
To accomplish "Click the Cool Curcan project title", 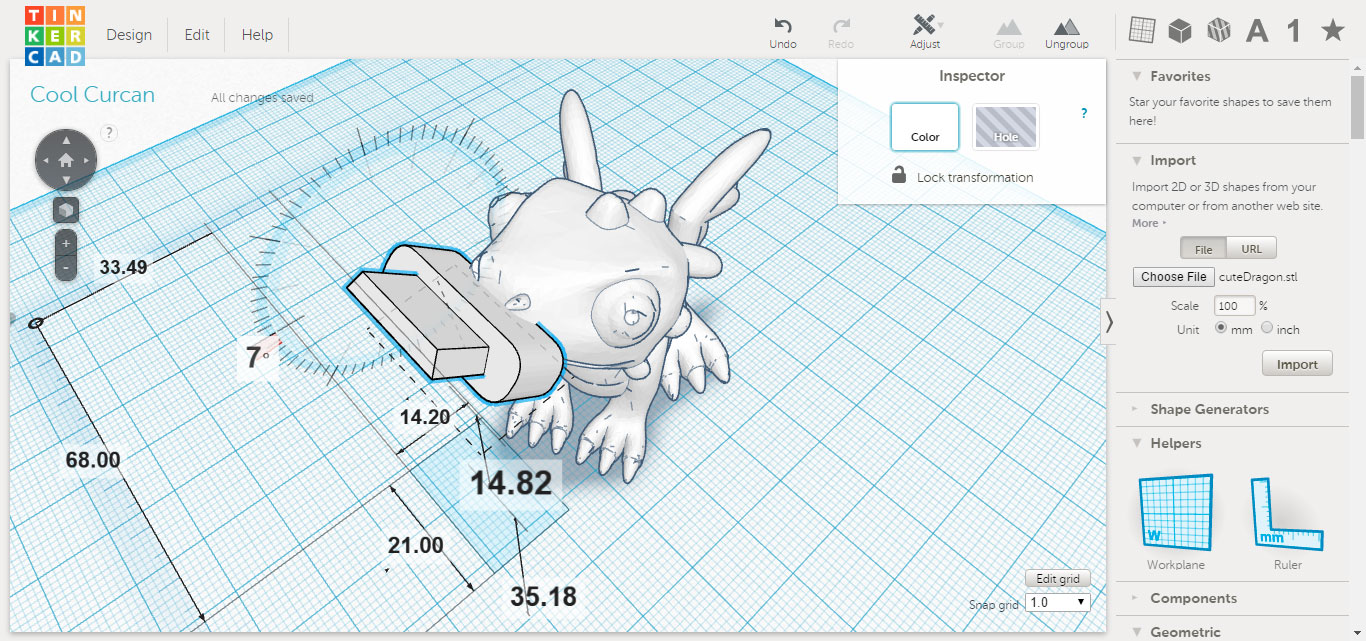I will click(92, 95).
